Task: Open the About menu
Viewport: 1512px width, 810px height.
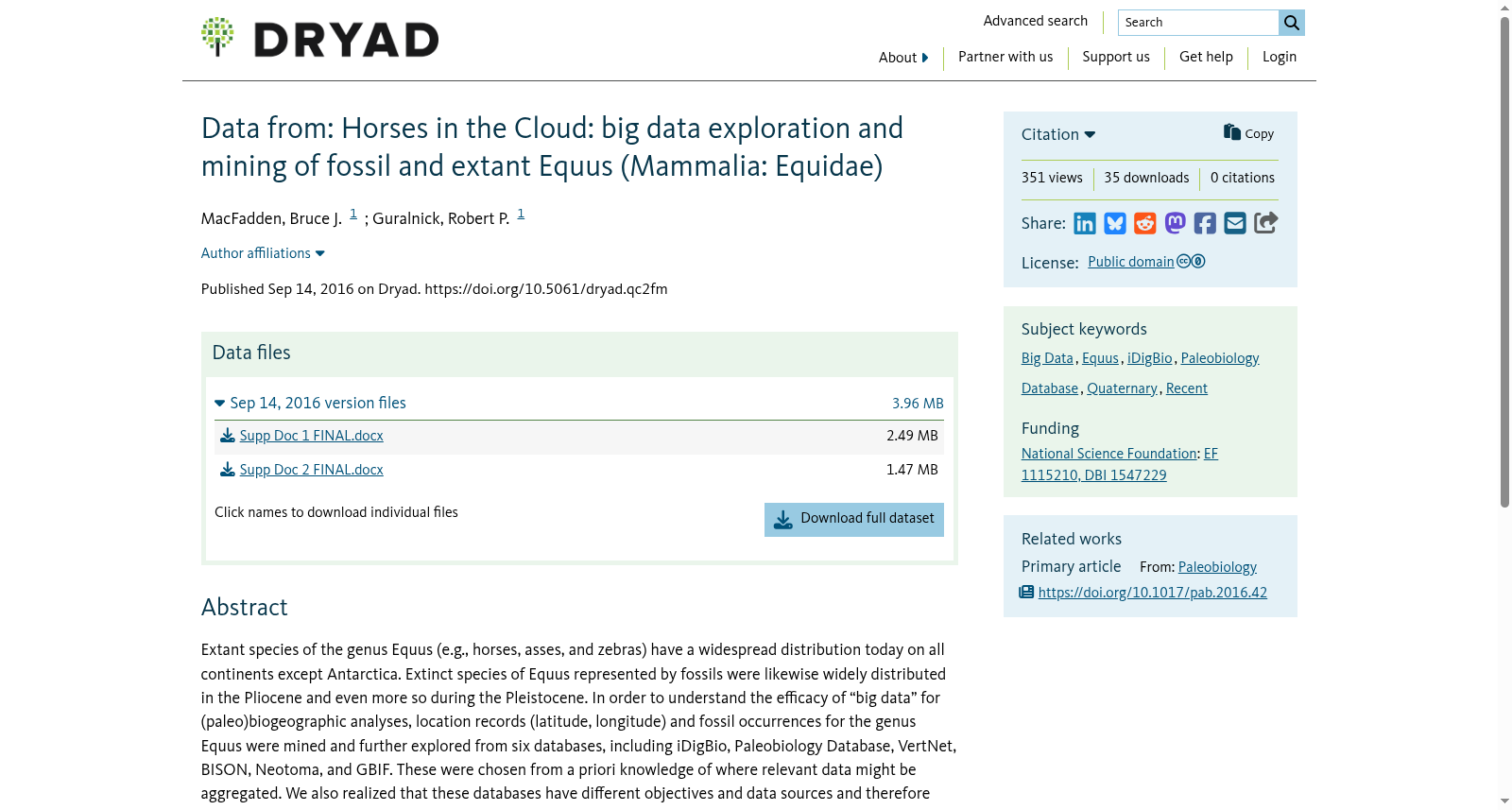Action: click(903, 58)
